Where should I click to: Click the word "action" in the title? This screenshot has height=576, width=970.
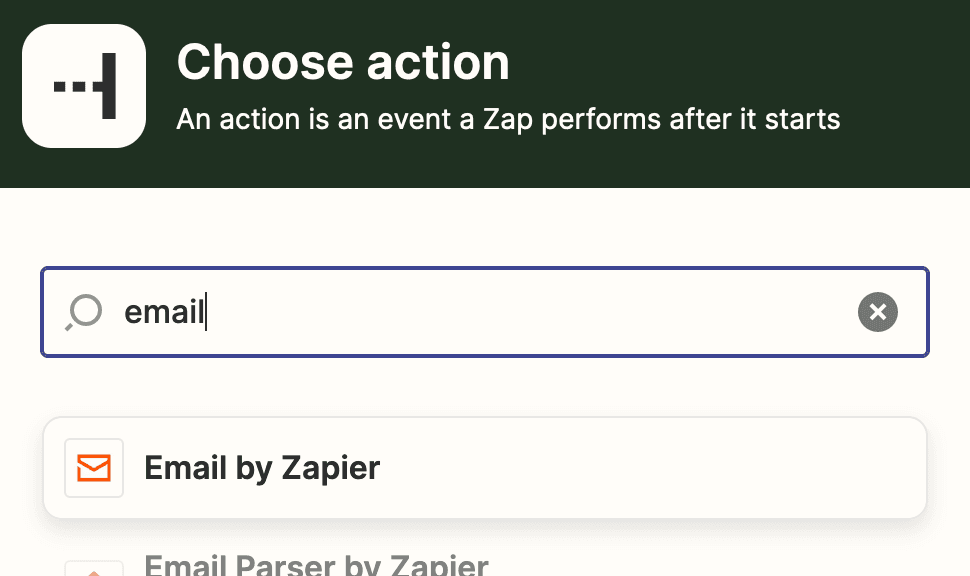[x=438, y=63]
